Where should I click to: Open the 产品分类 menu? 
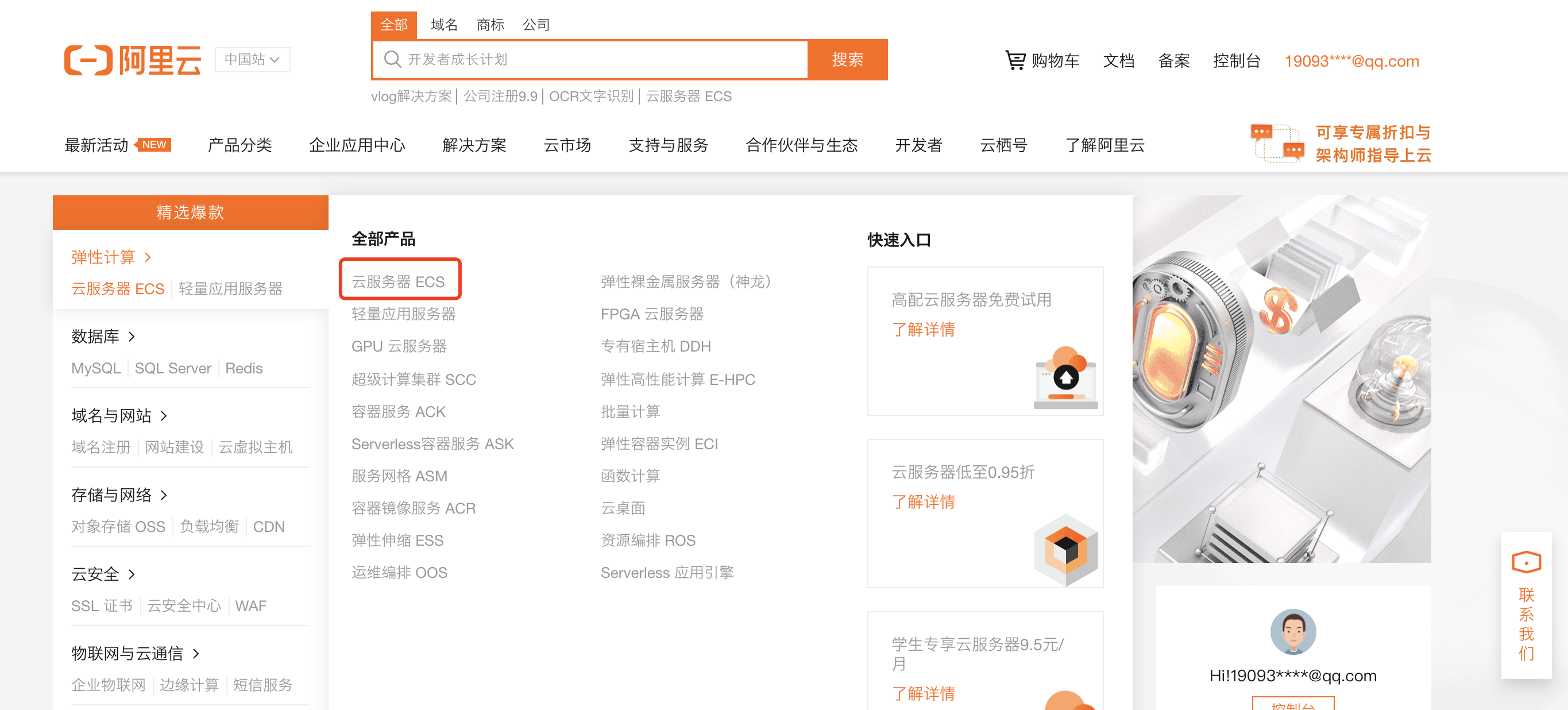240,145
